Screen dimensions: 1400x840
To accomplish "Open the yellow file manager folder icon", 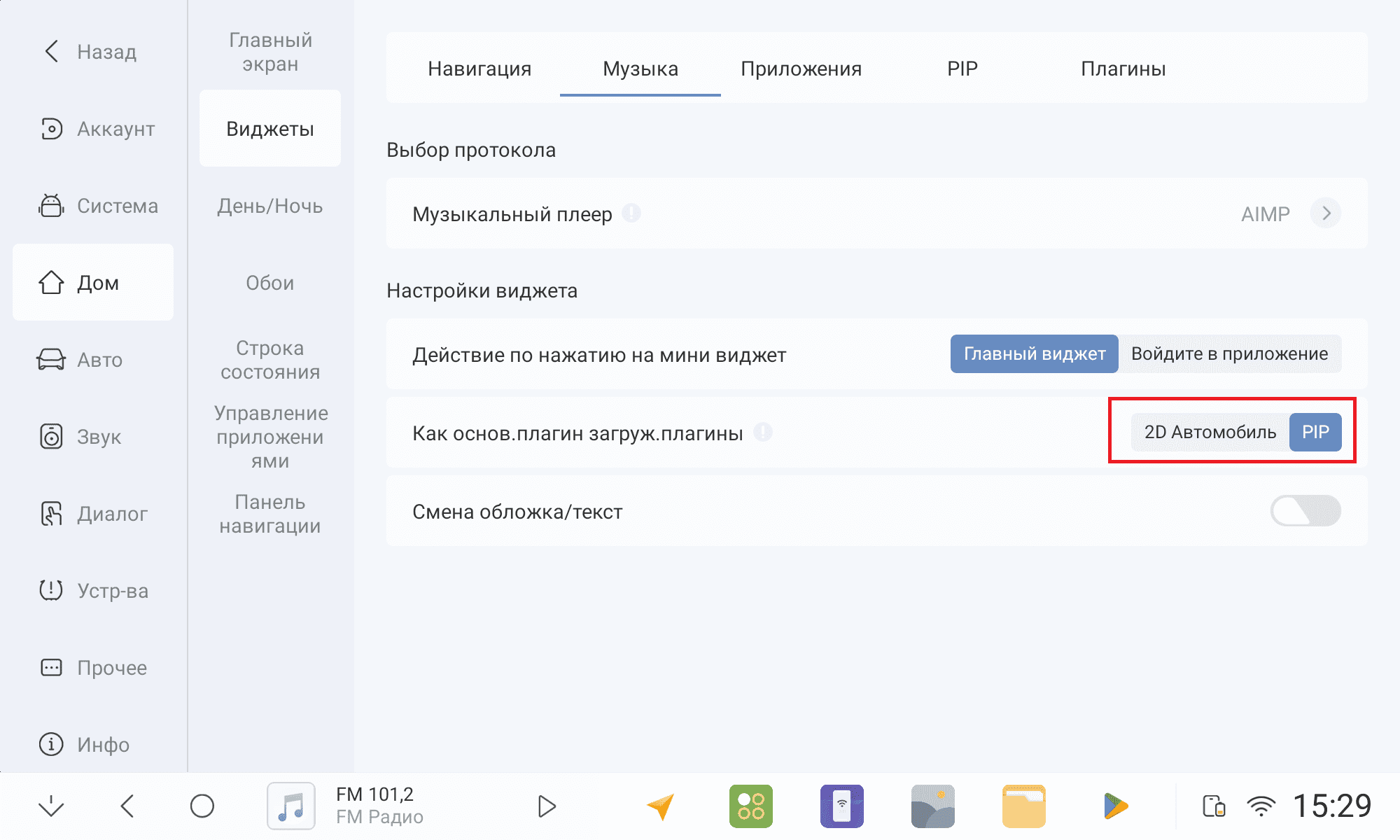I will pos(1023,806).
